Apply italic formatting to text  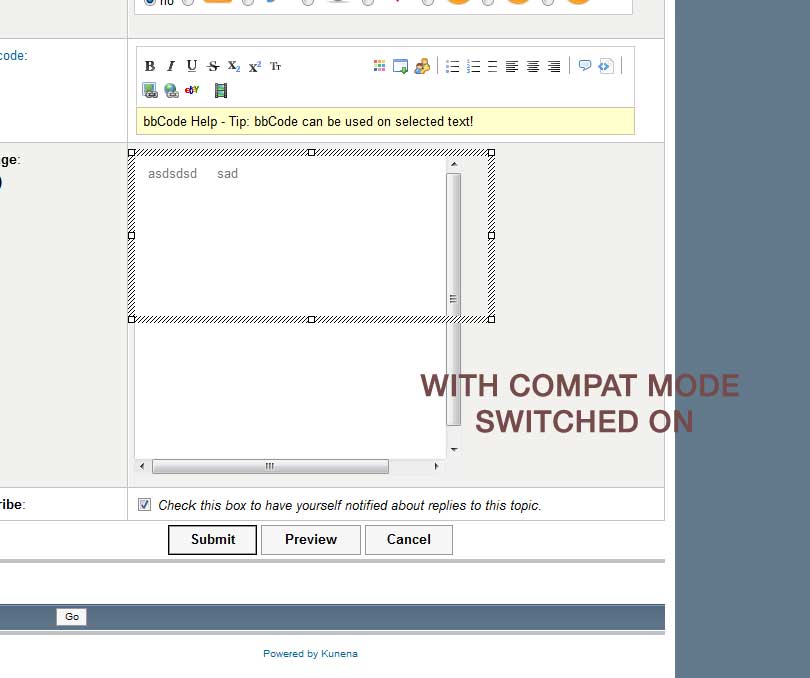(x=171, y=66)
